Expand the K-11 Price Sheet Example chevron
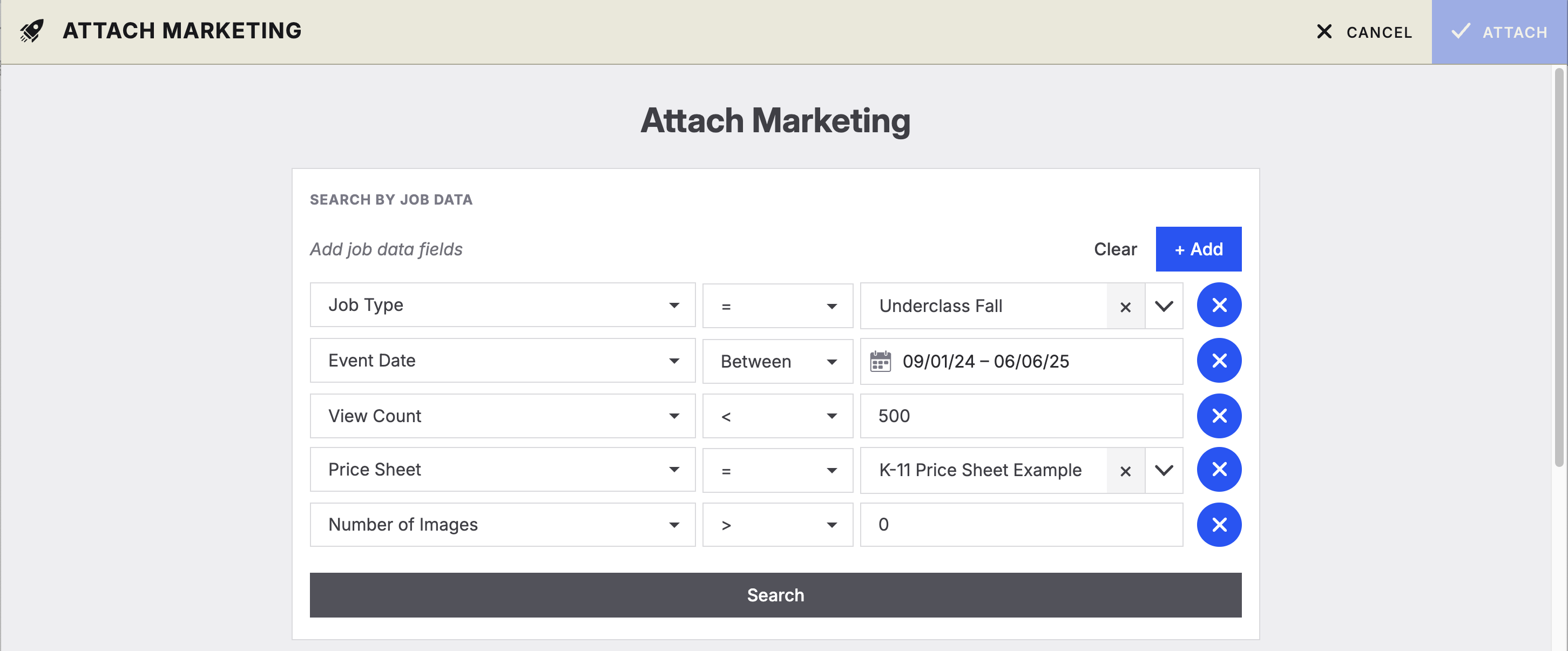The width and height of the screenshot is (1568, 651). click(1164, 470)
